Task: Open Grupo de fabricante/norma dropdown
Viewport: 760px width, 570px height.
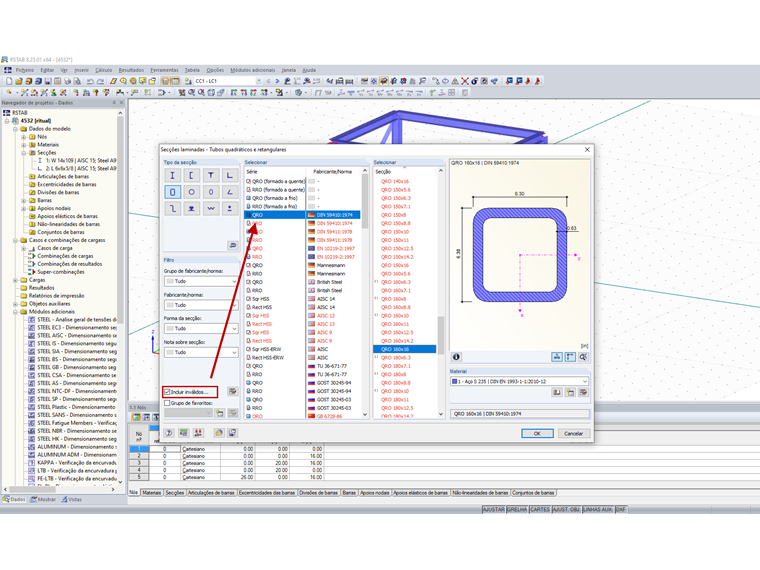Action: [201, 281]
